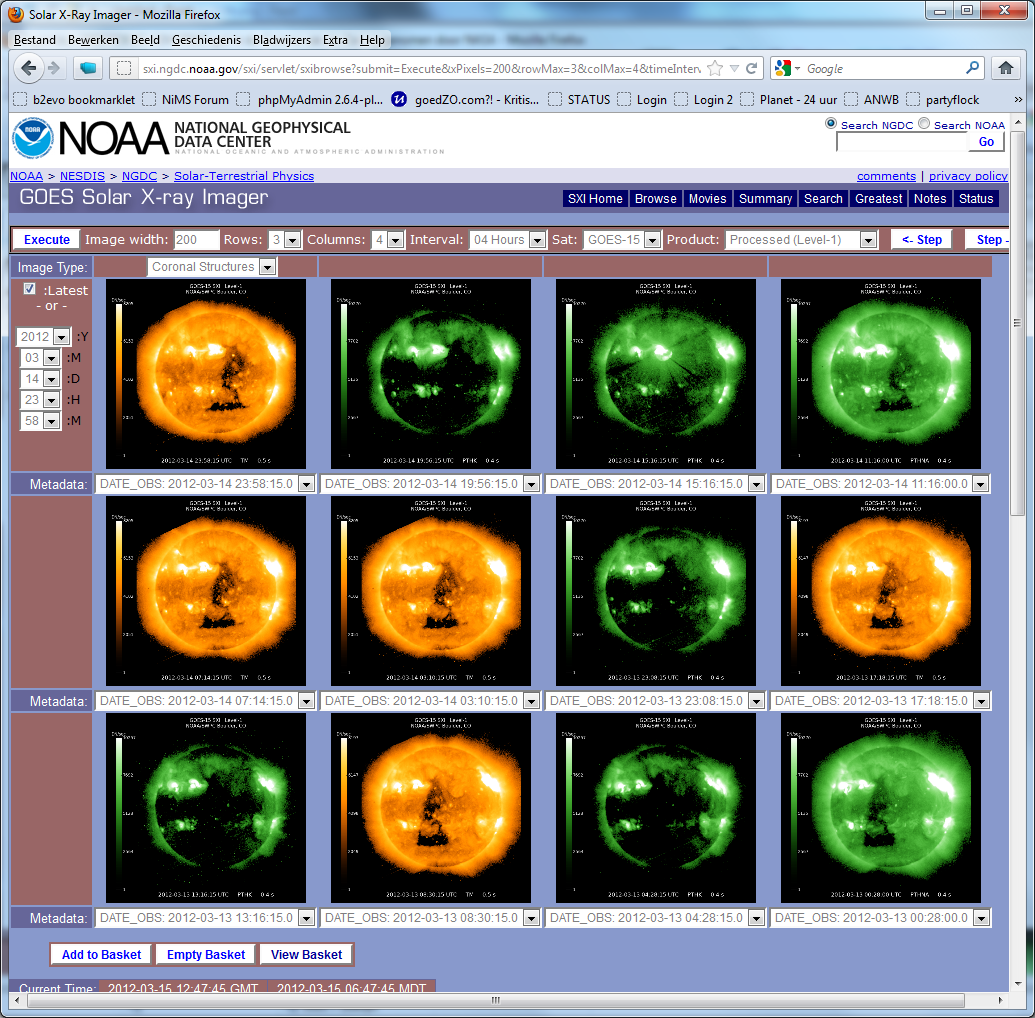Viewport: 1035px width, 1018px height.
Task: Open the privacy policy link
Action: 967,175
